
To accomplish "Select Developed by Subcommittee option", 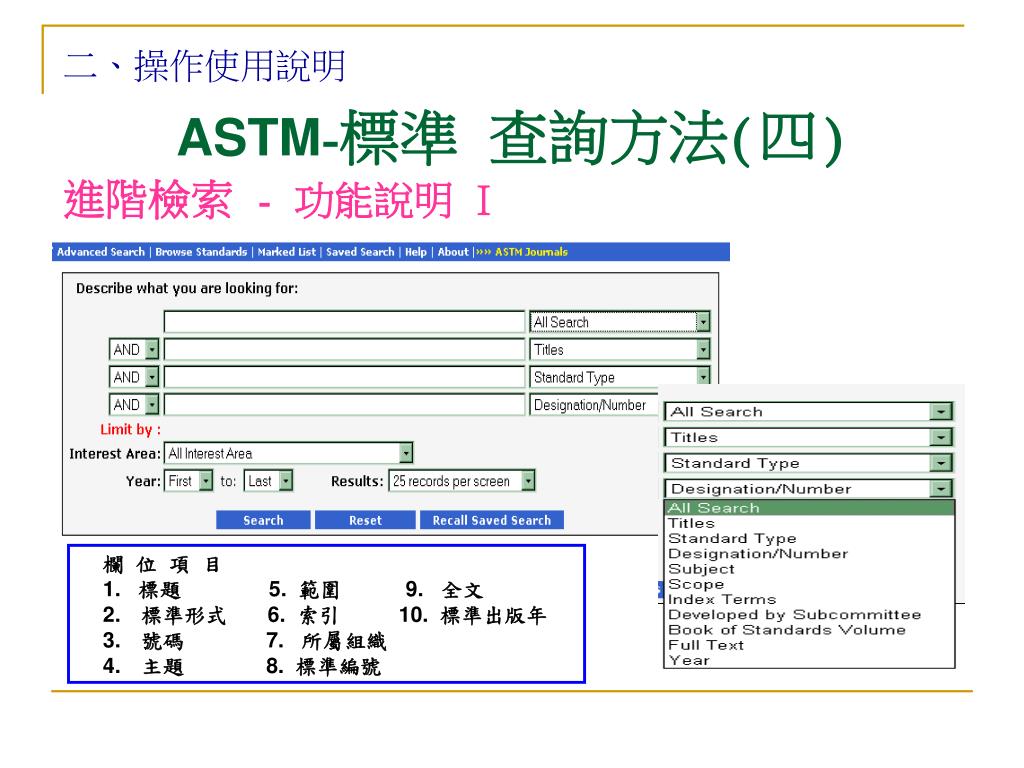I will [x=809, y=615].
